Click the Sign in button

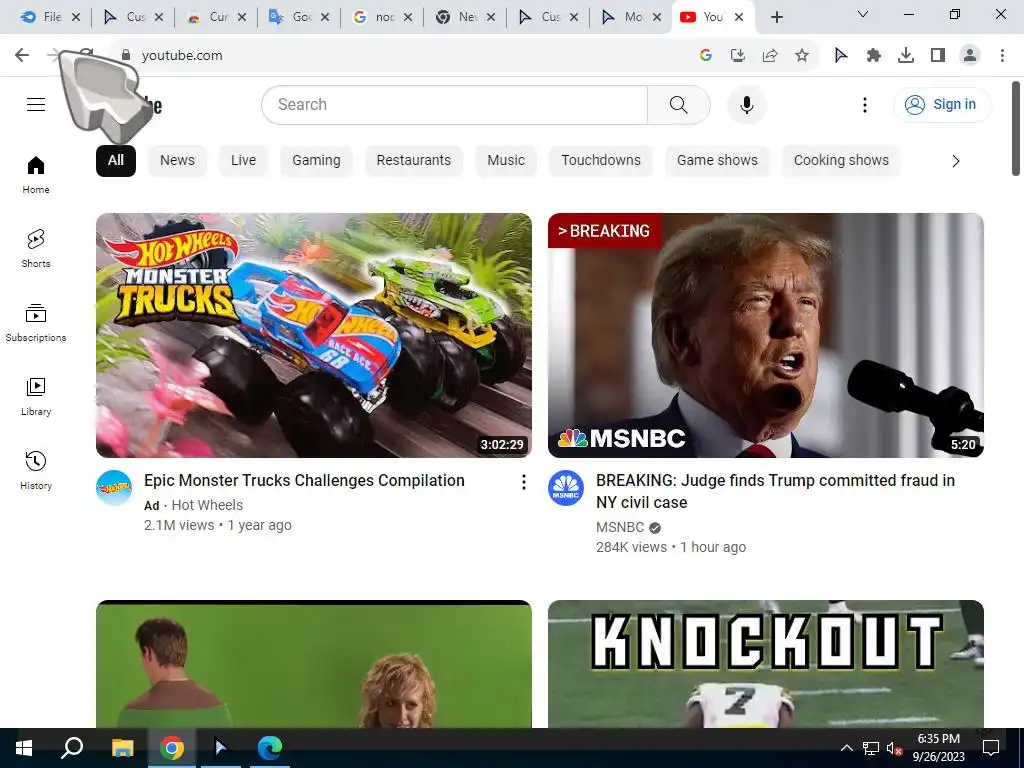[x=941, y=104]
